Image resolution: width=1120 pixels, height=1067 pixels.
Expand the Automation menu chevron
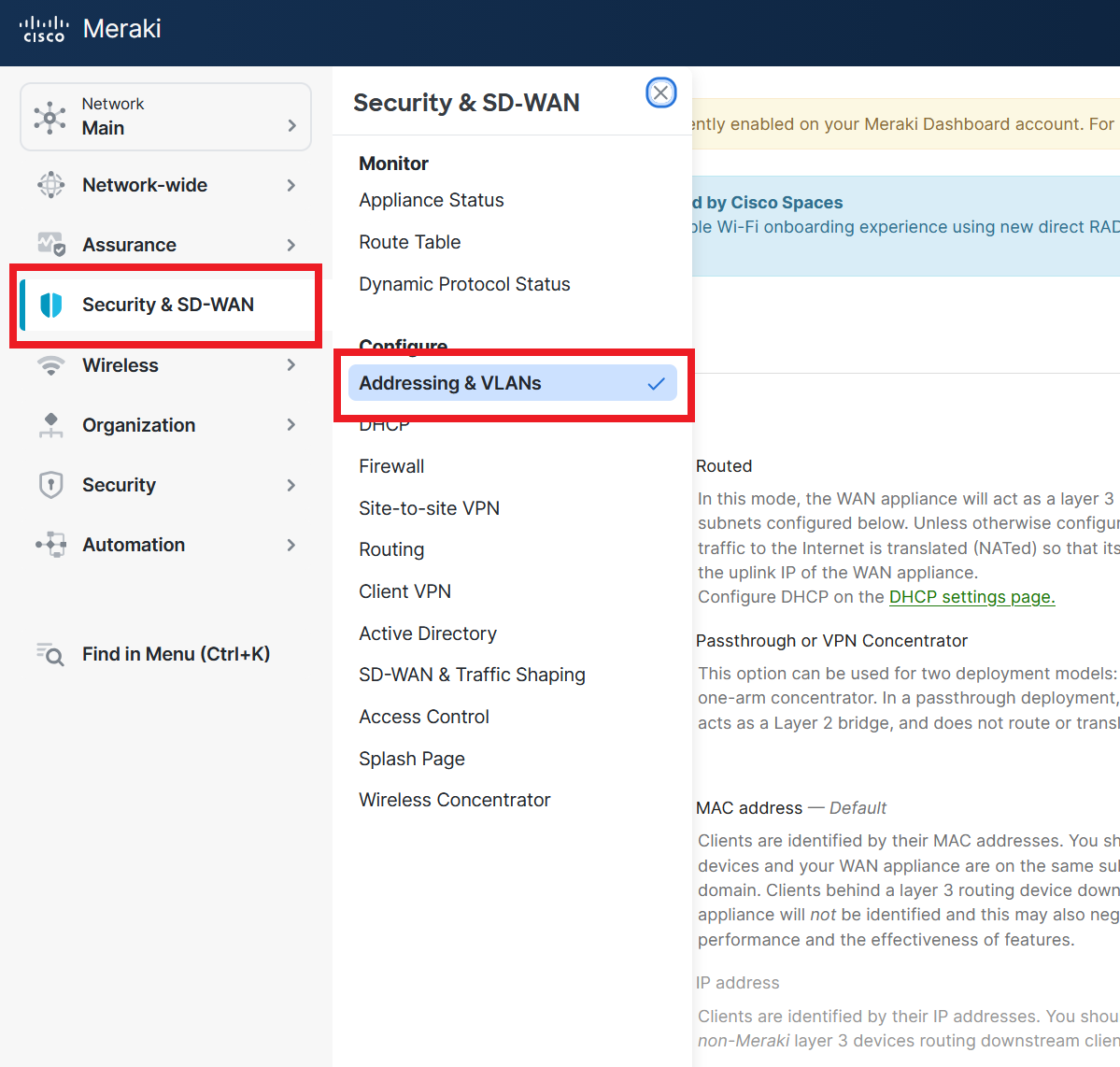pos(291,546)
